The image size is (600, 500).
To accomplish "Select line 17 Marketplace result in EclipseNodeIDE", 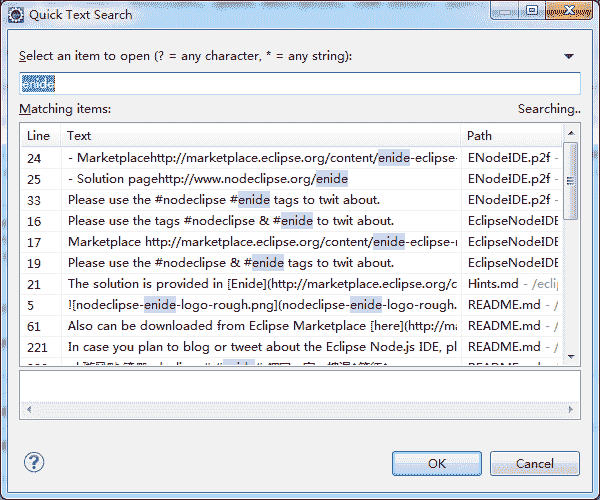I will 292,242.
